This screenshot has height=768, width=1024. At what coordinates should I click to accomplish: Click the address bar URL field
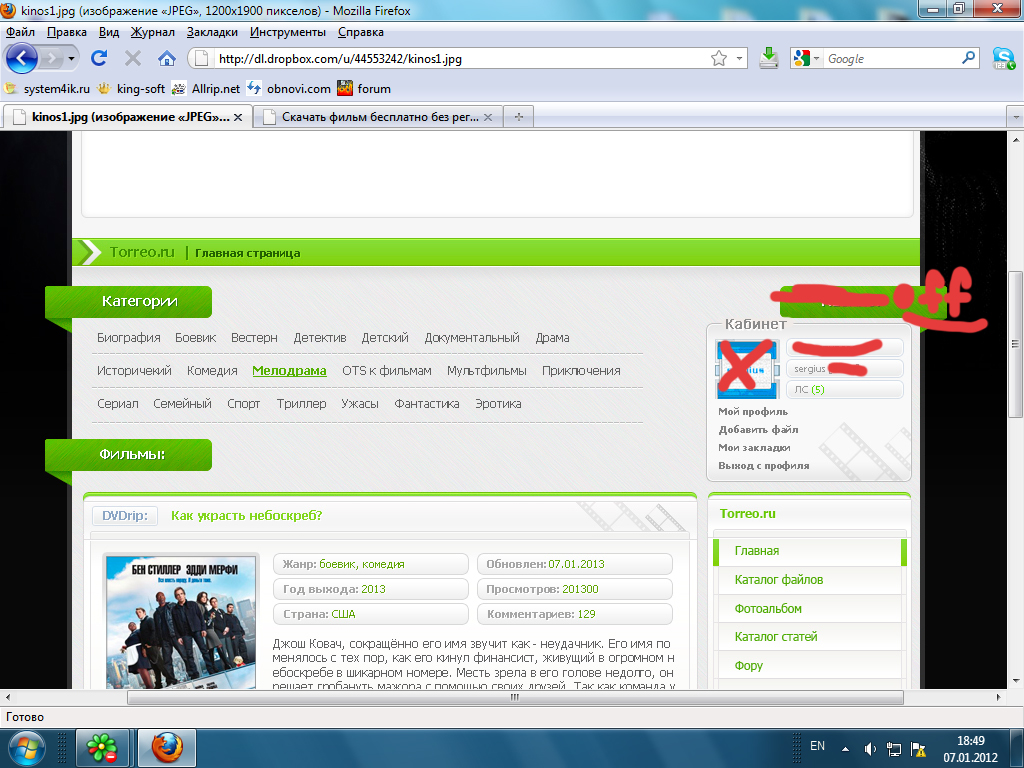[x=462, y=59]
